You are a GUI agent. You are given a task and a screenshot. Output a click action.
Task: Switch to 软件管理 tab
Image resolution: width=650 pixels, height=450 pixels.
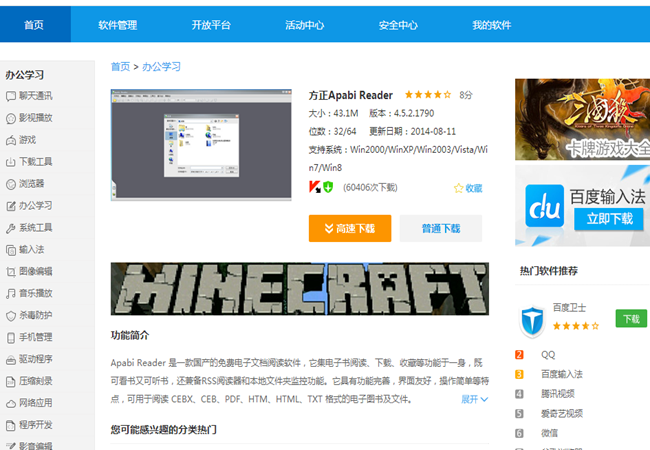click(118, 25)
